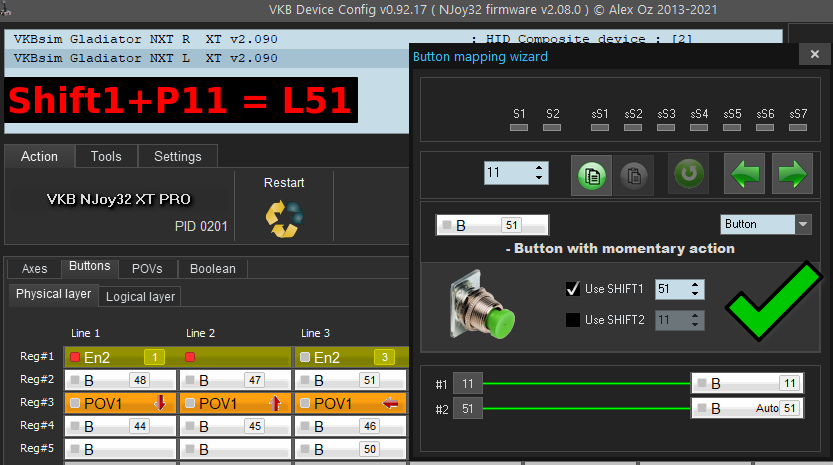Click the B Auto 51 output cell on row #2
The height and width of the screenshot is (465, 833).
[x=747, y=408]
